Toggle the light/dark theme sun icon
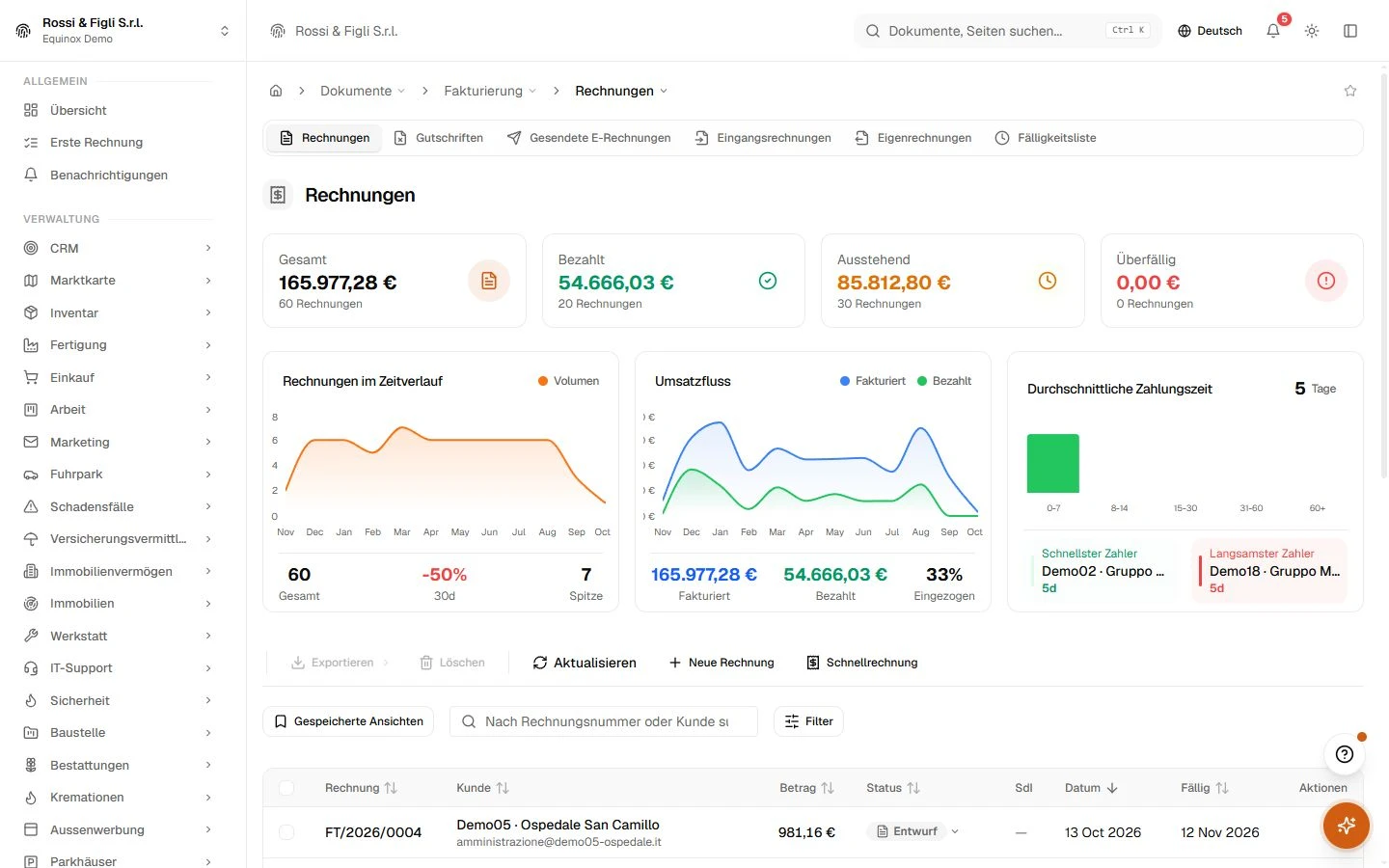The image size is (1389, 868). [x=1312, y=31]
